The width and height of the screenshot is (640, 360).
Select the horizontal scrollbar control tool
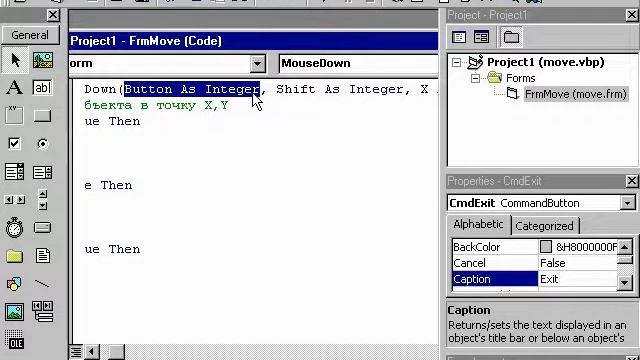click(14, 200)
